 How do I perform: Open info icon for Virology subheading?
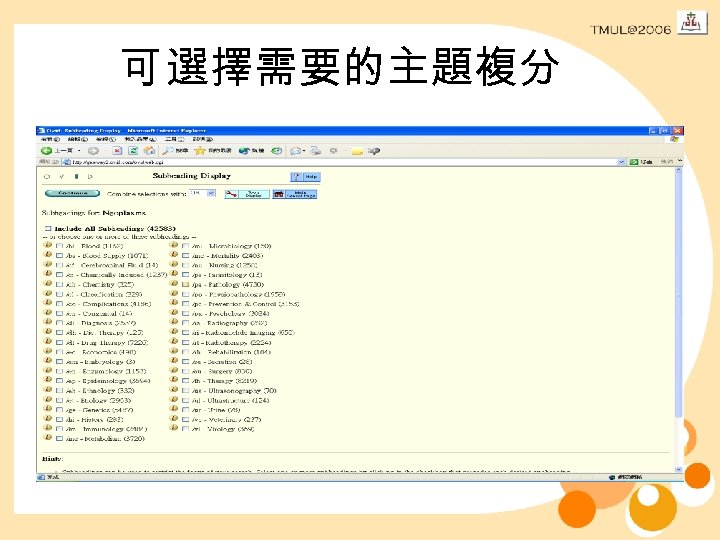coord(174,428)
